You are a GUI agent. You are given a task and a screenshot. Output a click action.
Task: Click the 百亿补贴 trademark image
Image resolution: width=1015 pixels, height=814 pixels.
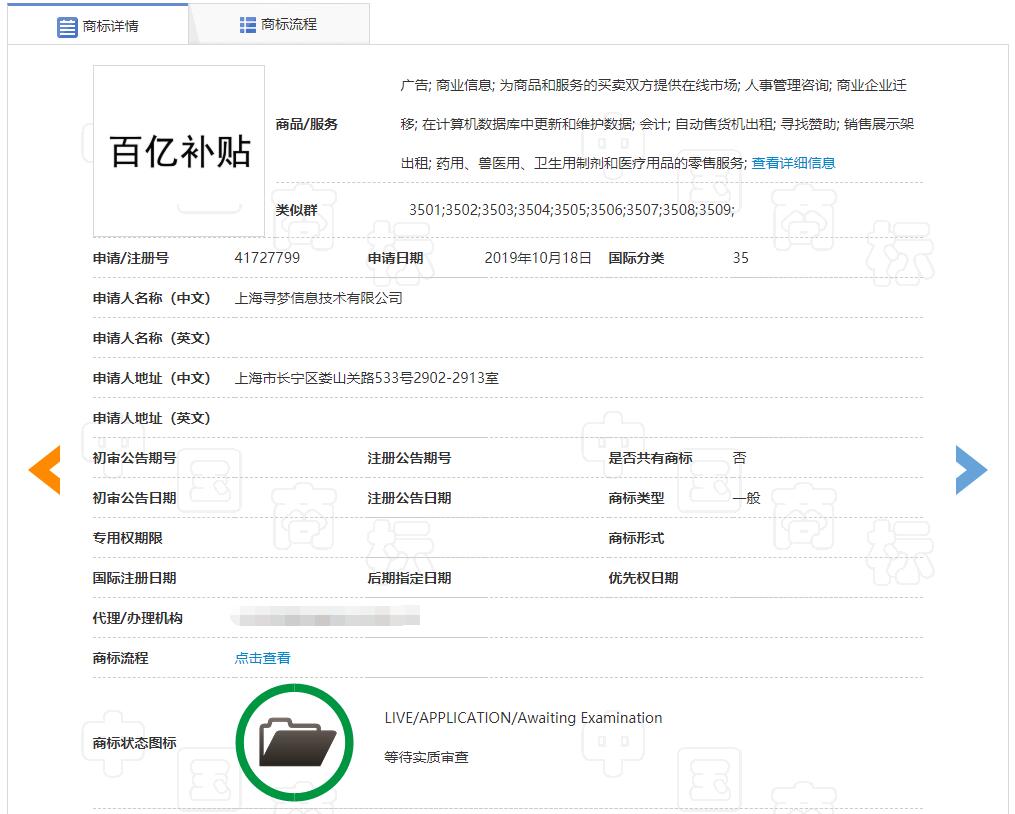[x=179, y=151]
